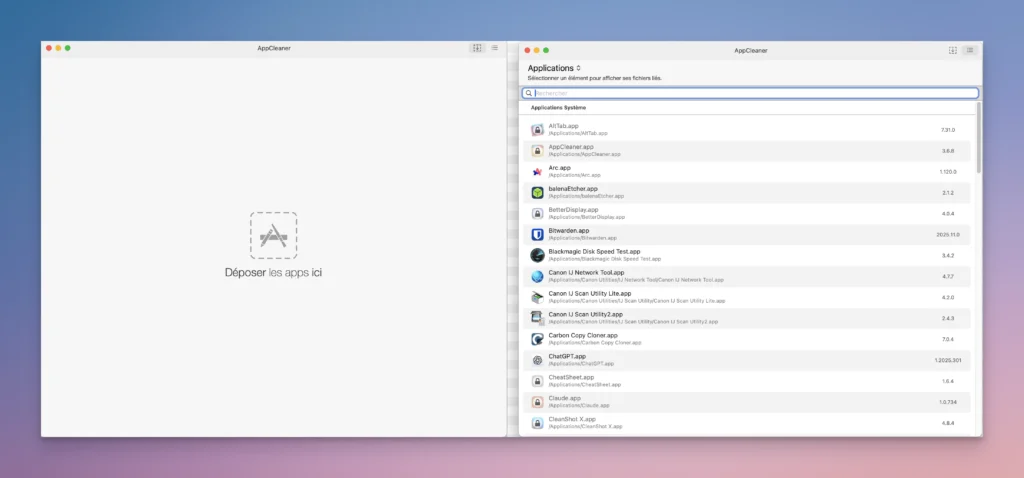Click the Canon IJ Network Tool globe icon
Screen dimensions: 1024x478
pyautogui.click(x=537, y=276)
